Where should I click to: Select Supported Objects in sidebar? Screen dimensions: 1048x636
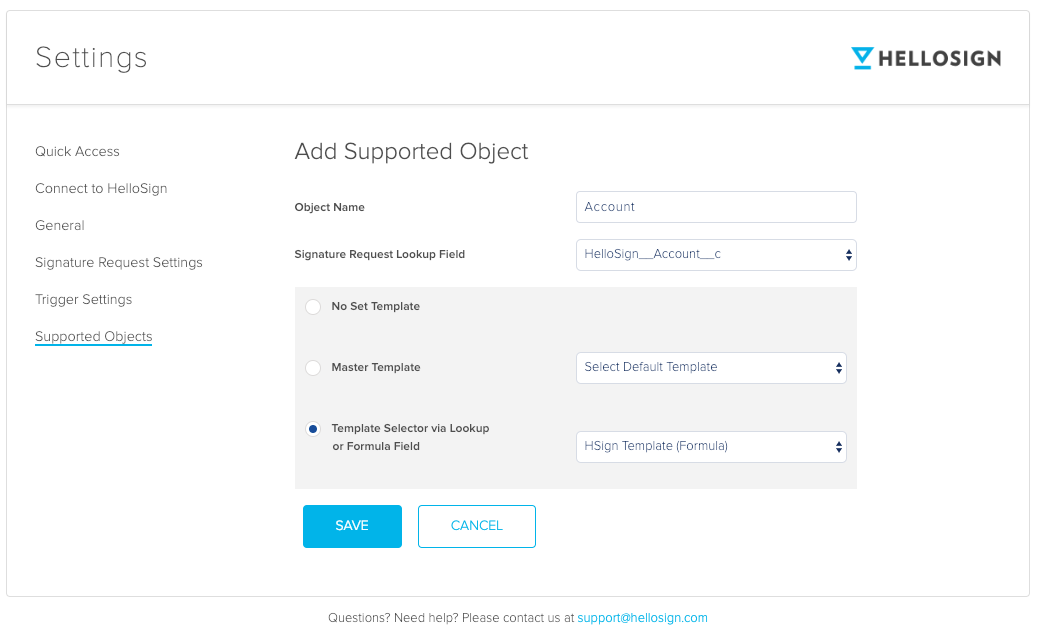[93, 337]
